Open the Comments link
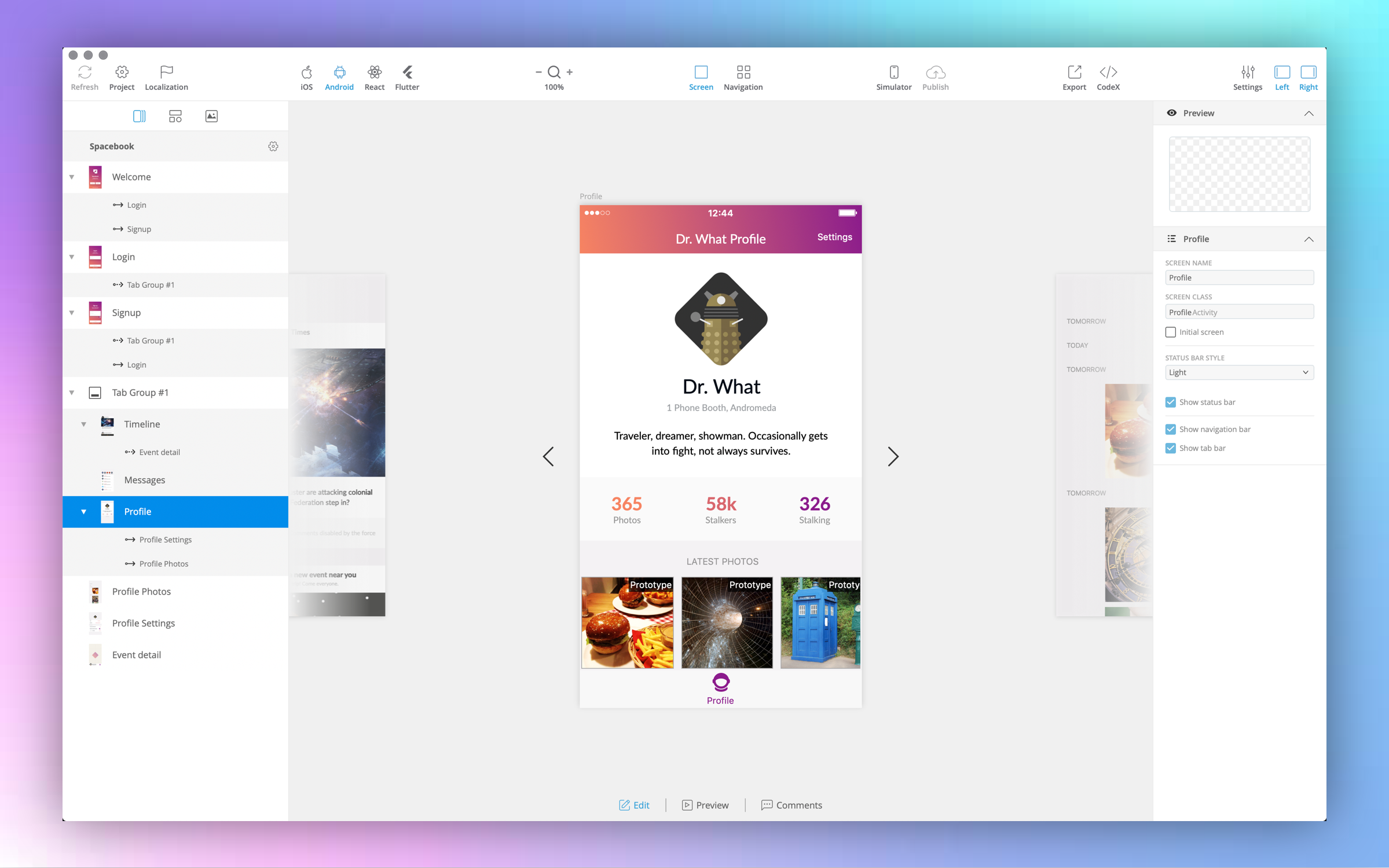Viewport: 1389px width, 868px height. coord(791,805)
